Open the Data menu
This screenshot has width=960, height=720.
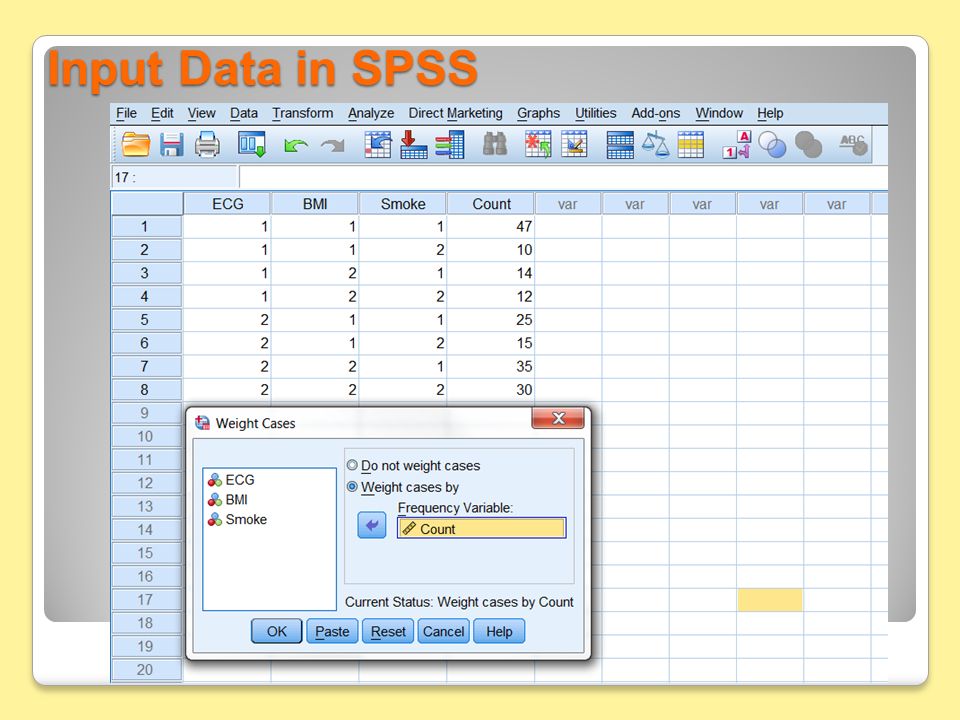point(244,113)
